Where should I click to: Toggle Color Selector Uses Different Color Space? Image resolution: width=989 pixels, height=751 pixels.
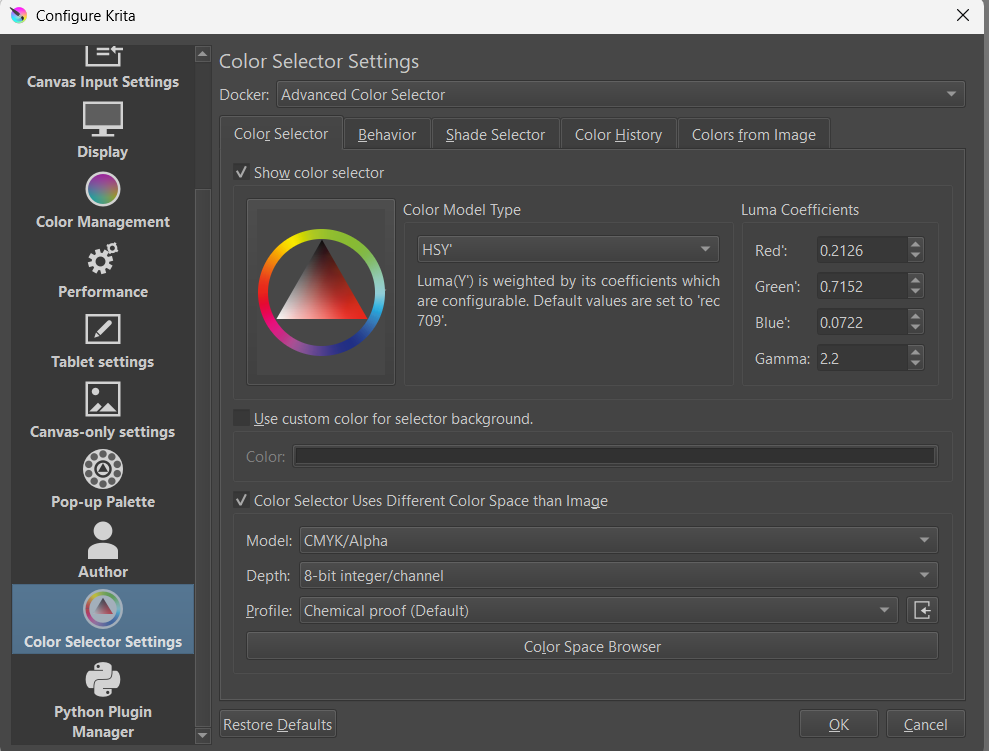click(241, 500)
